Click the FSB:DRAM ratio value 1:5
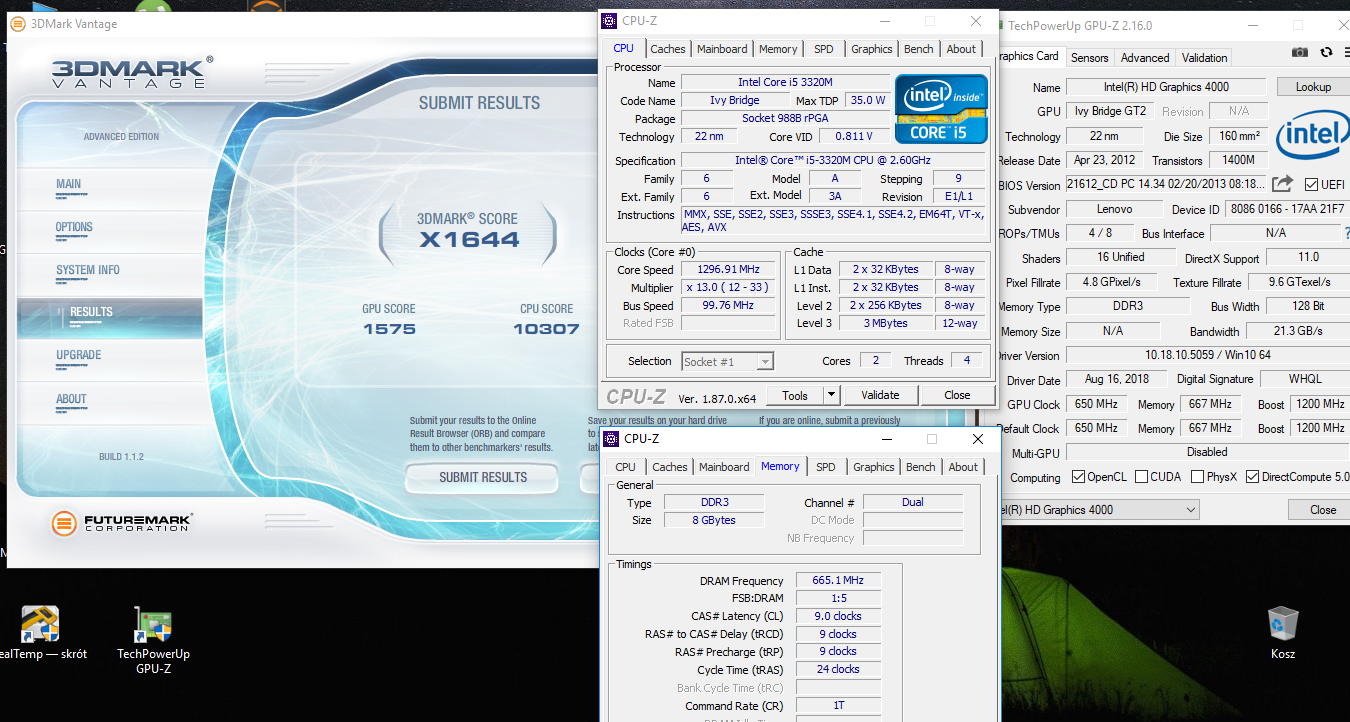 [x=838, y=599]
